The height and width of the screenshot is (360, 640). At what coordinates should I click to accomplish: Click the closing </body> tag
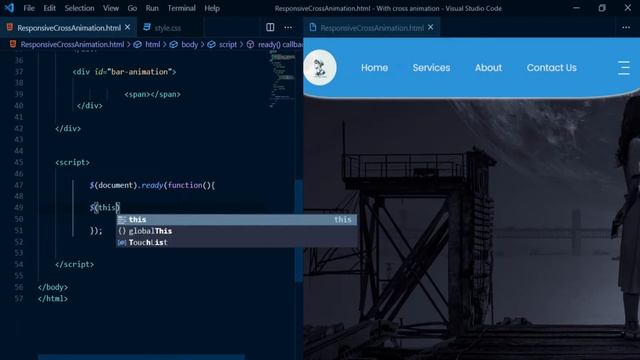click(x=53, y=287)
